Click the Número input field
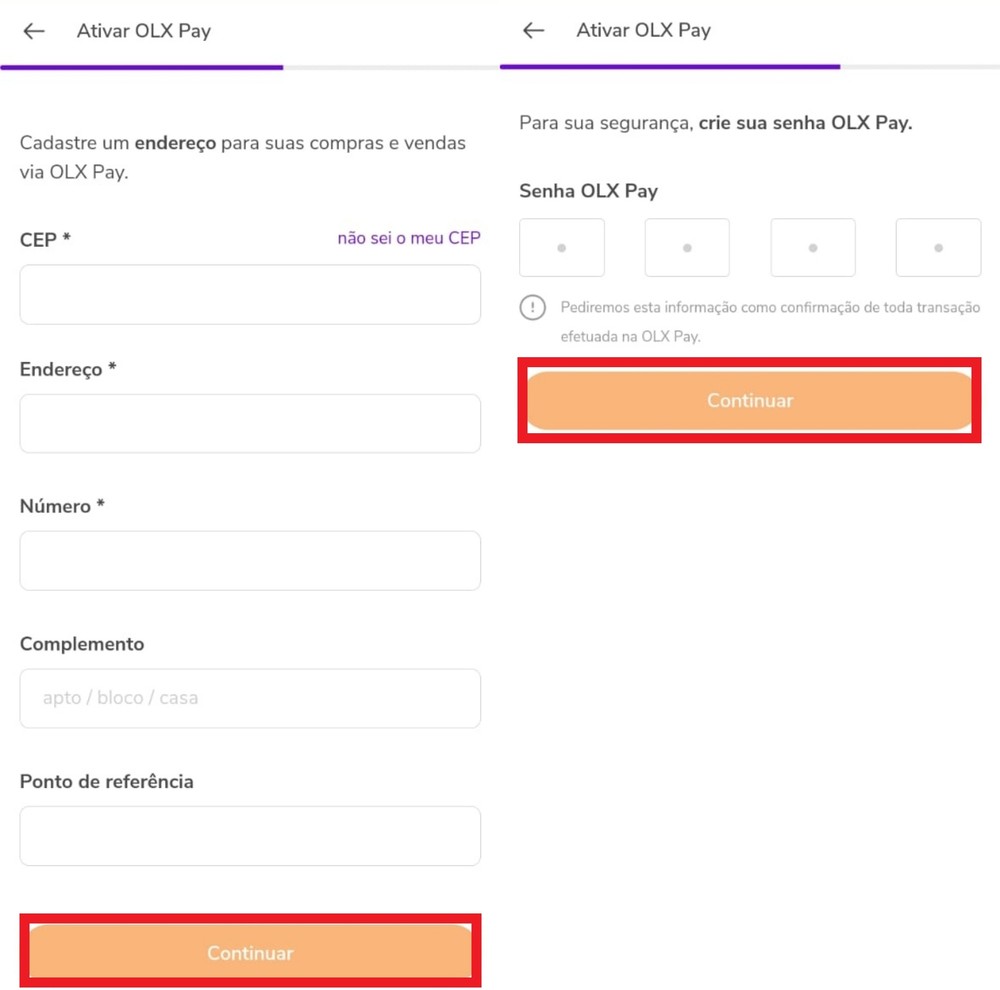 tap(250, 561)
